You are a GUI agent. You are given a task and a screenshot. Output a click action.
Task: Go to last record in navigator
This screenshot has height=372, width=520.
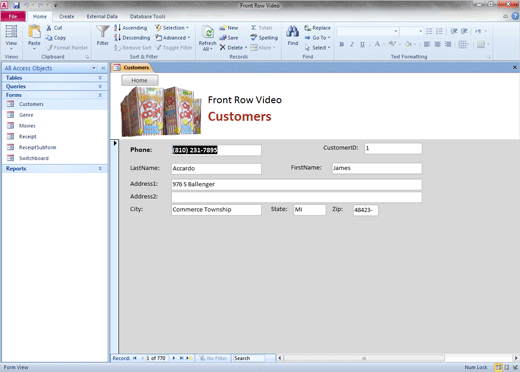[x=181, y=358]
